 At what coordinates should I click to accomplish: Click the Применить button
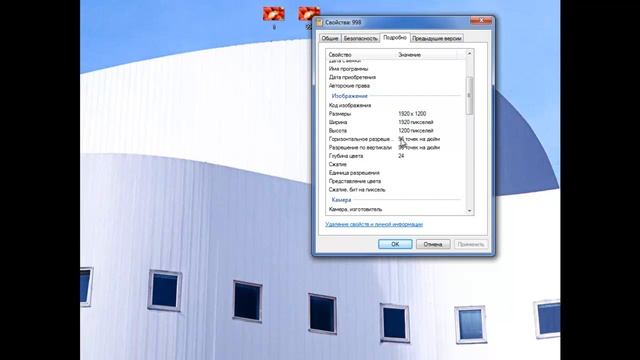pos(471,244)
